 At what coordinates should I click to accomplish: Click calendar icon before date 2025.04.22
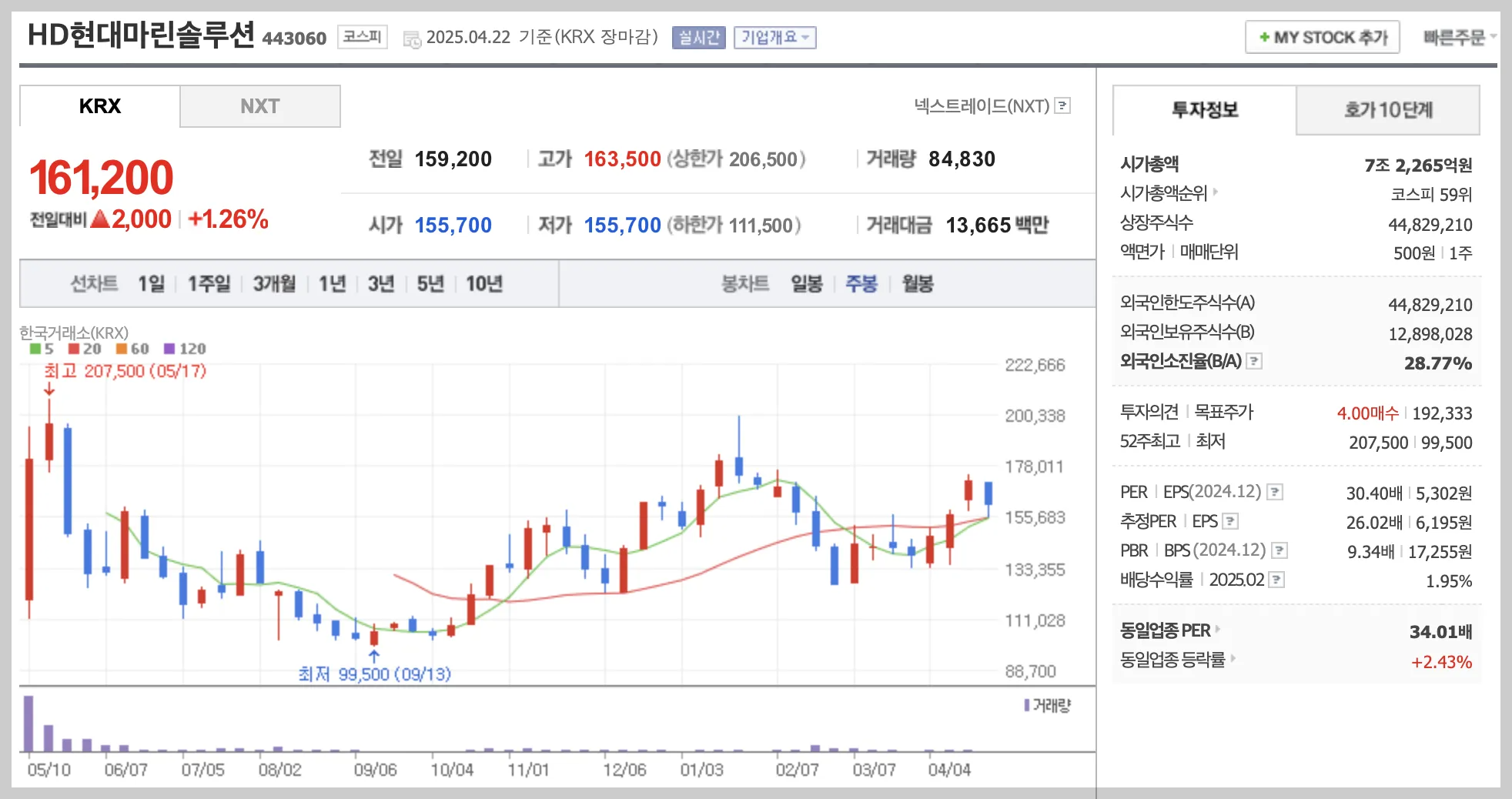(412, 38)
